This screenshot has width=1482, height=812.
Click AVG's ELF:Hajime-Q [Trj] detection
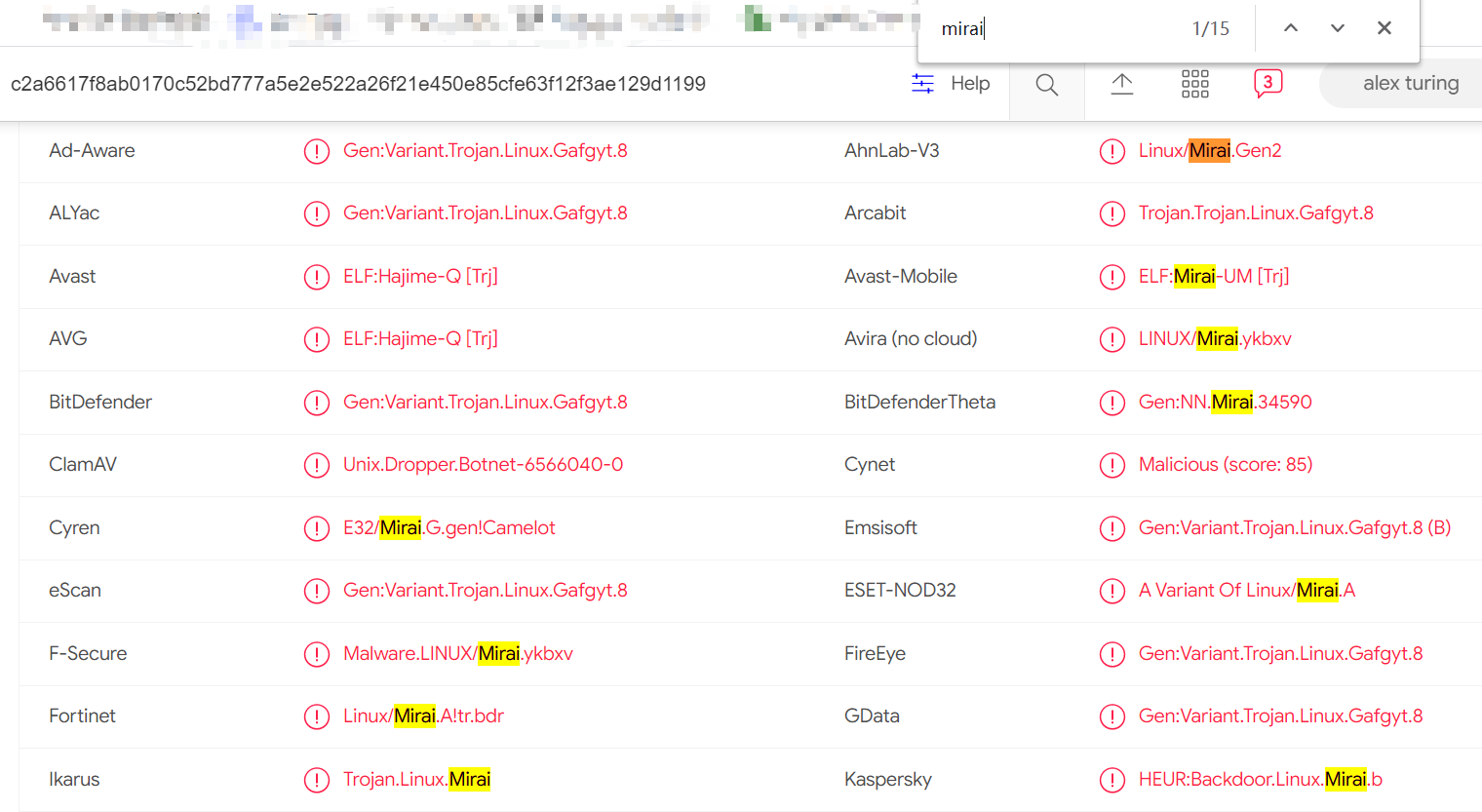pyautogui.click(x=420, y=339)
